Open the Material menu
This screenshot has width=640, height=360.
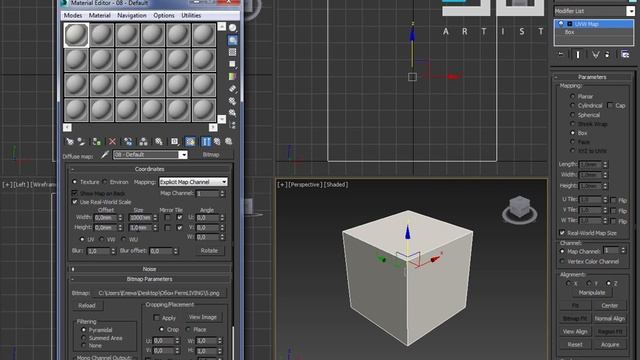[x=100, y=16]
